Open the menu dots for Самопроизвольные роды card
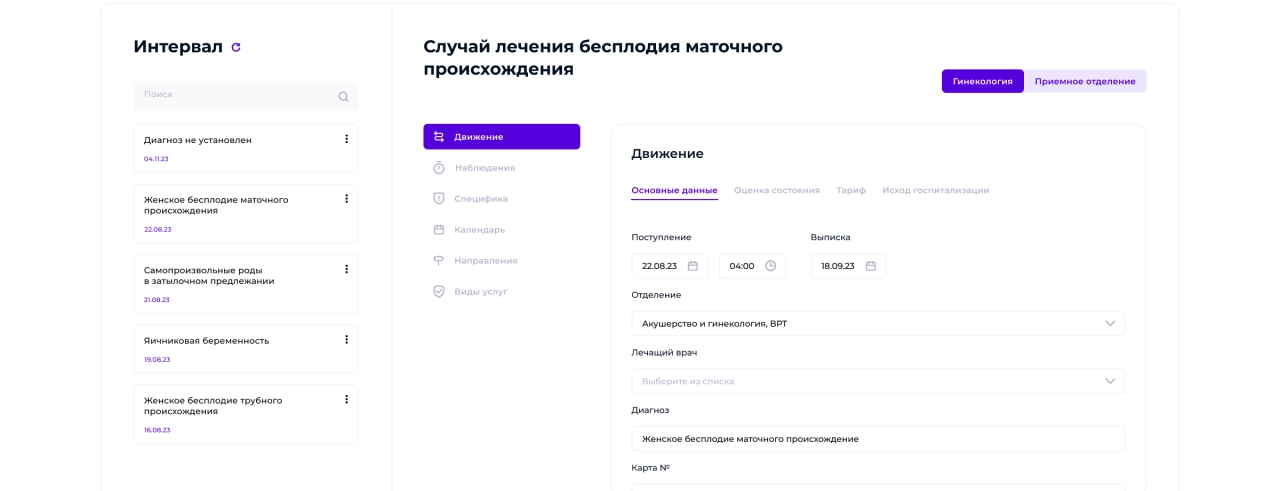 (x=347, y=269)
